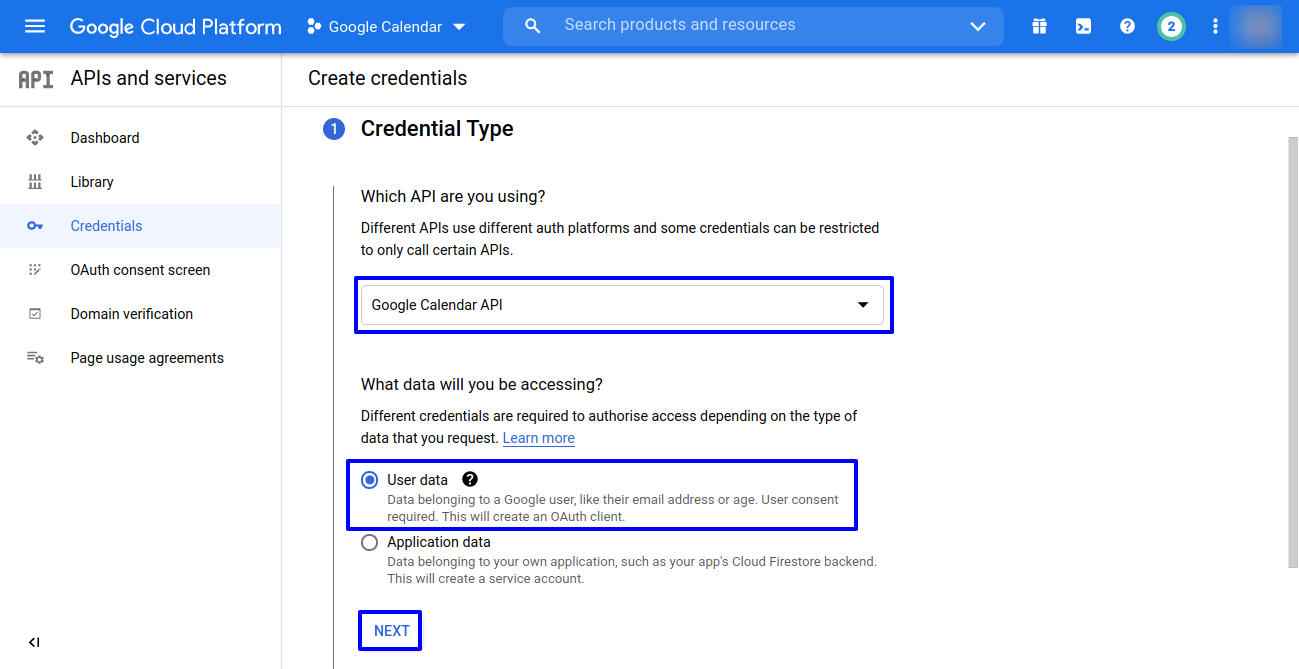
Task: Open the Google Calendar API dropdown
Action: pos(622,305)
